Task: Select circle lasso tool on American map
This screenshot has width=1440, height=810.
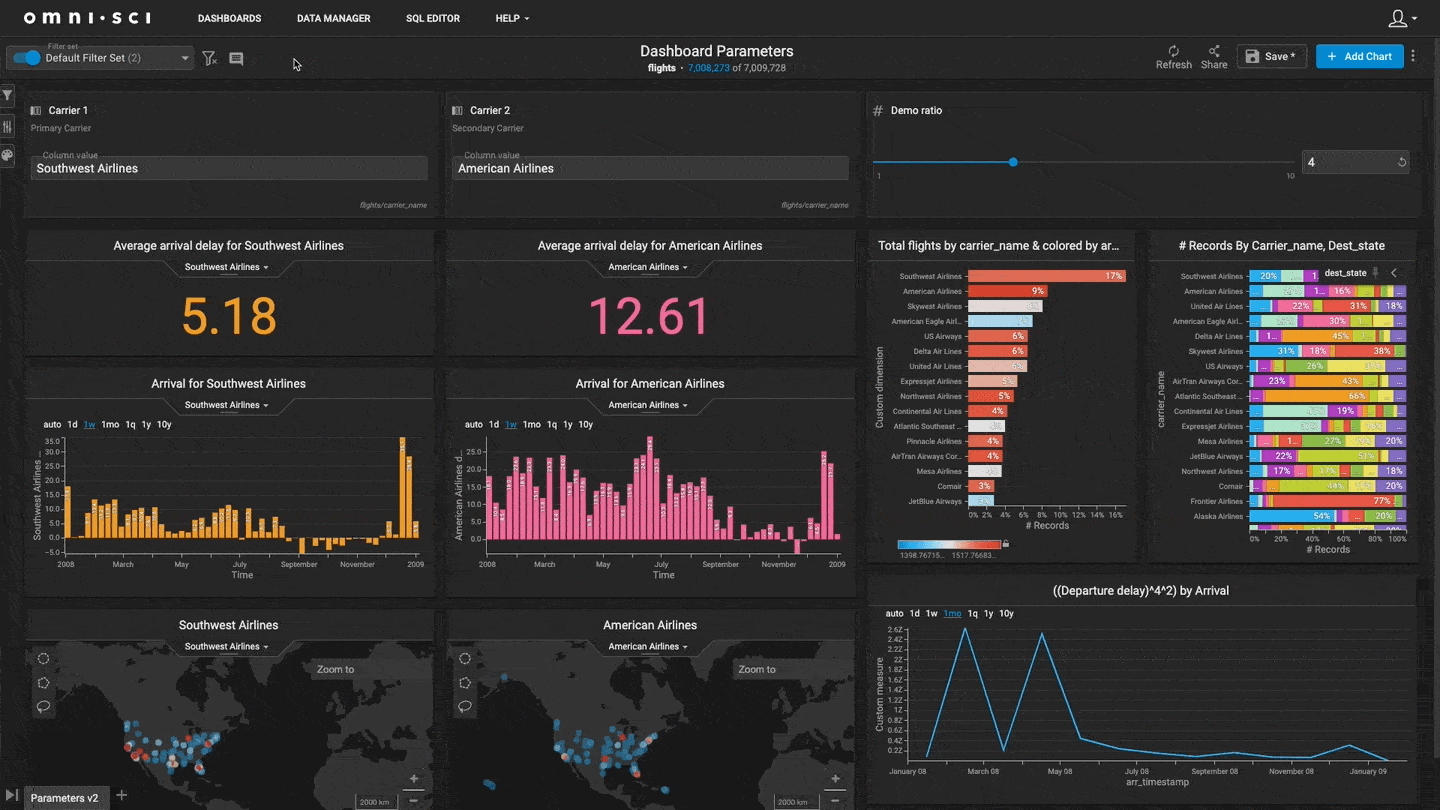Action: (465, 658)
